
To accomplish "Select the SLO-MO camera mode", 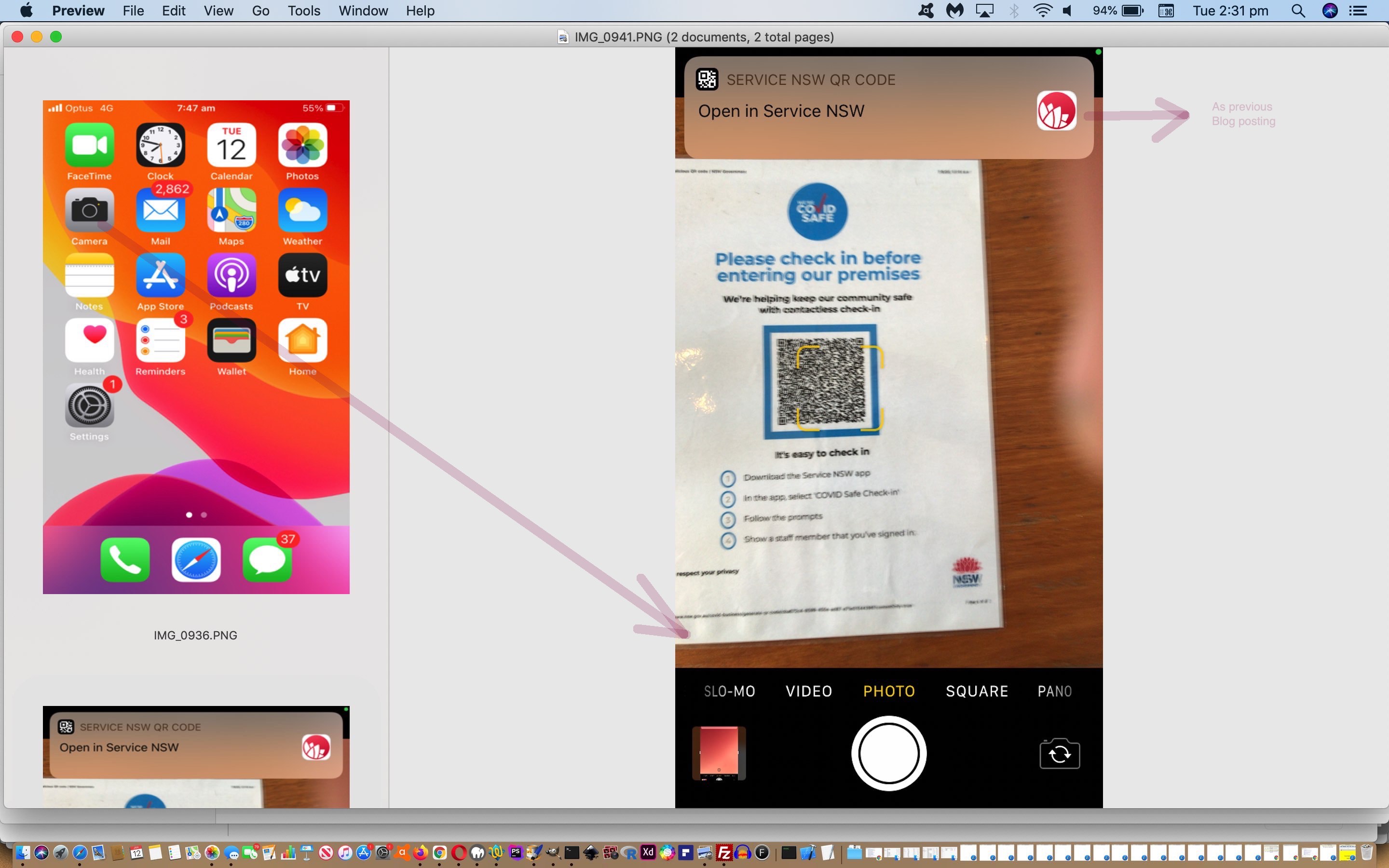I will [x=729, y=691].
